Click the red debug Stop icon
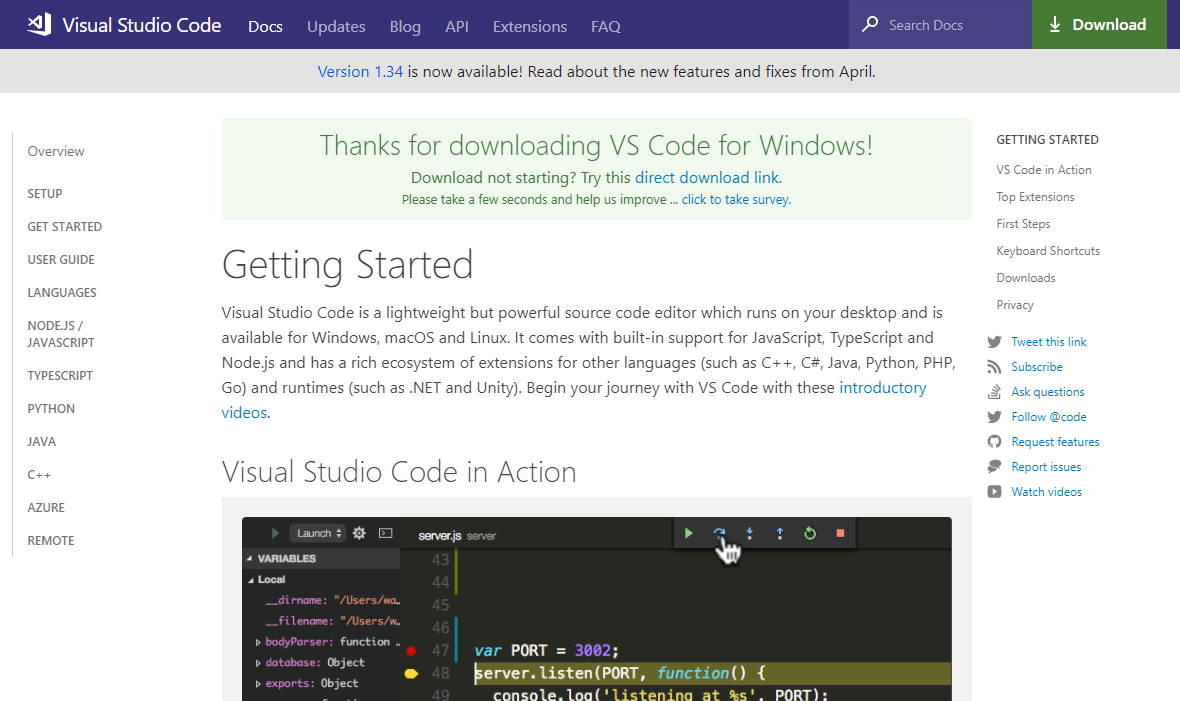1180x701 pixels. click(x=840, y=533)
